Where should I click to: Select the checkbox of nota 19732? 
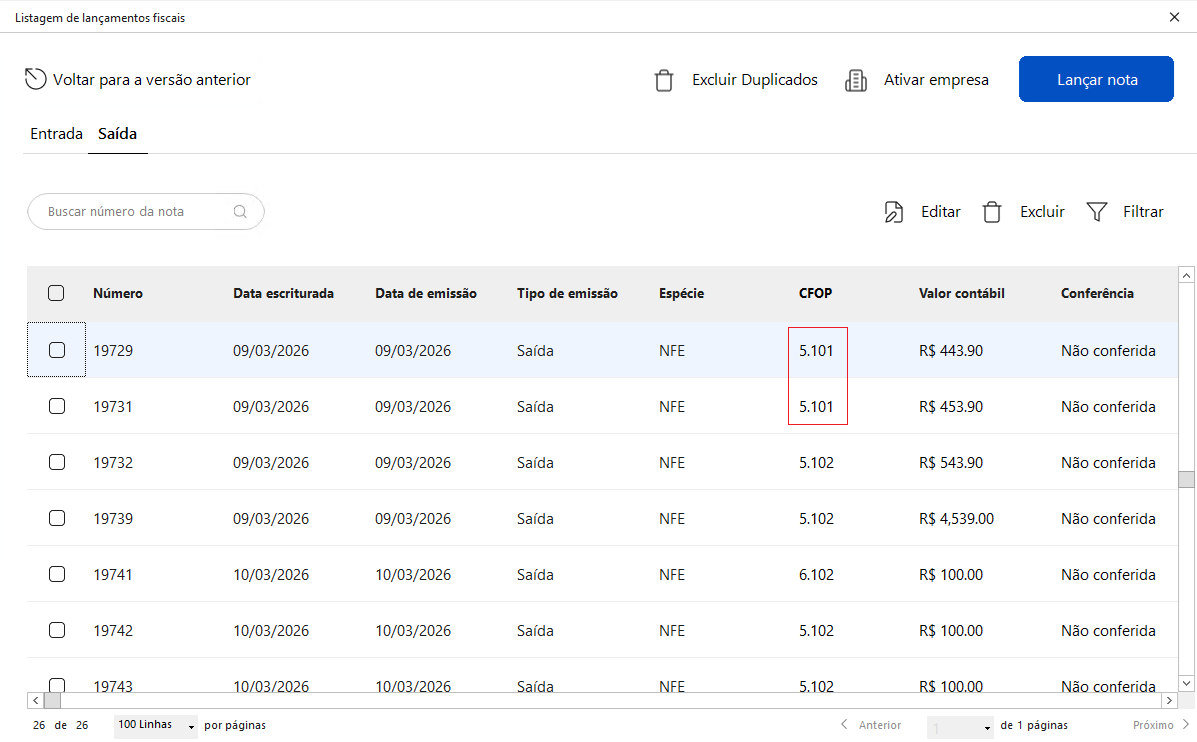[56, 462]
